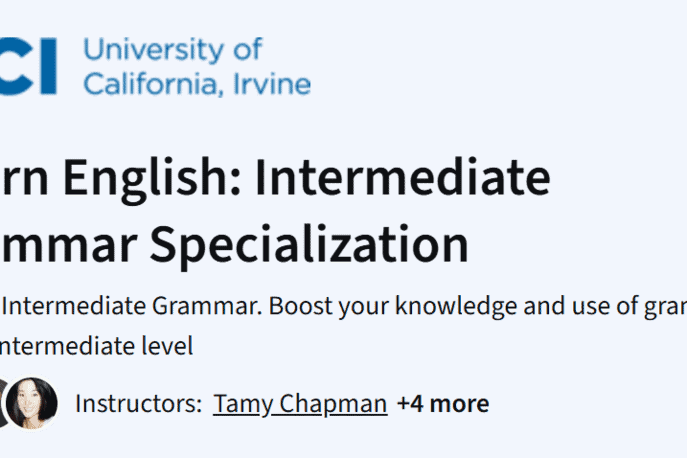
Task: Click the partially hidden avatar at left edge
Action: coord(3,404)
